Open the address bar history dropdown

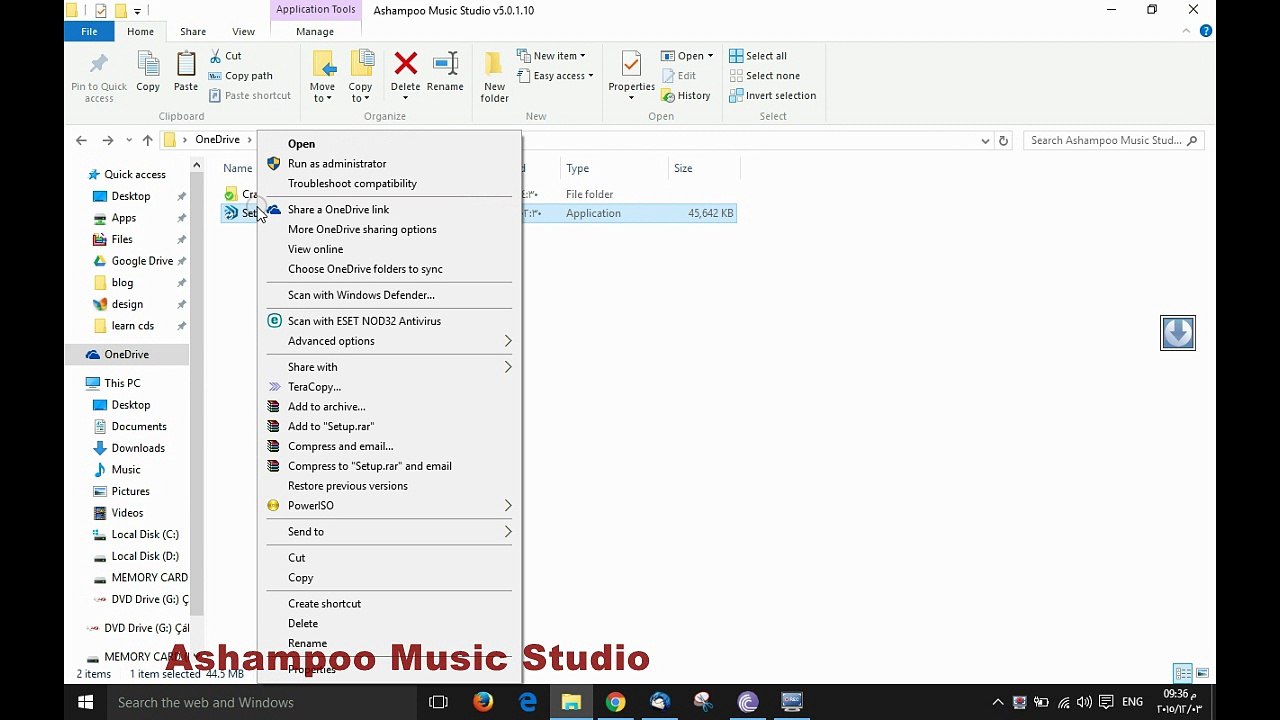click(985, 140)
